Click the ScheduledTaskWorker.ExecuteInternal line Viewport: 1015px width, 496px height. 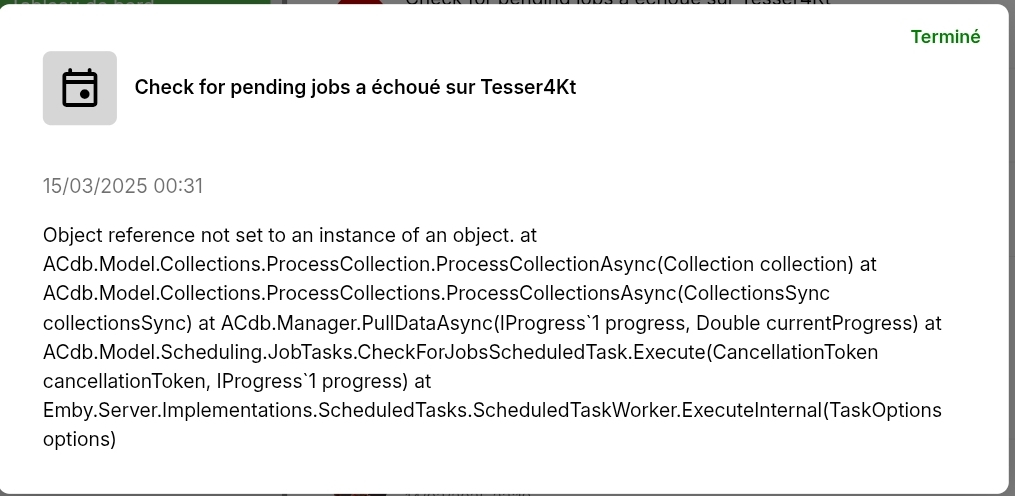pos(492,410)
